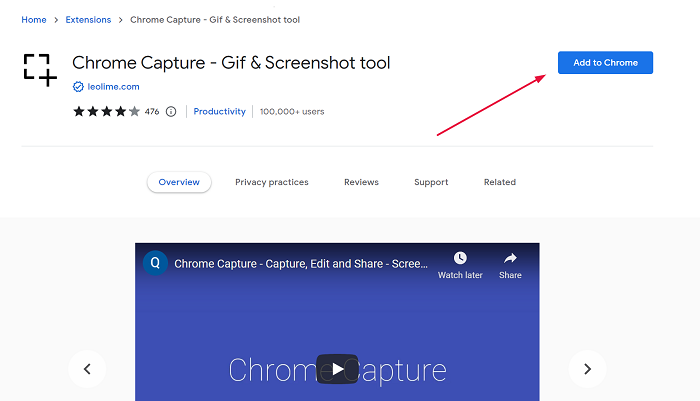
Task: Open the Support tab
Action: point(431,182)
